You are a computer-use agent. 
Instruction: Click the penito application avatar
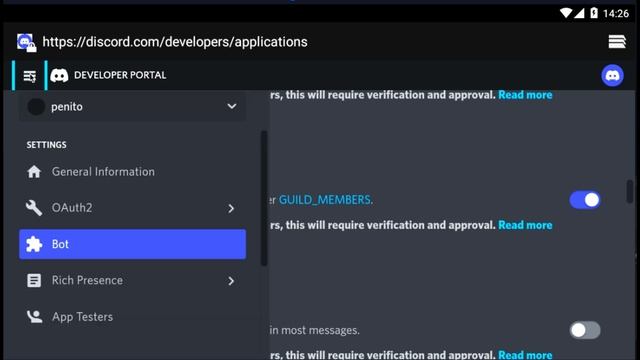point(36,107)
